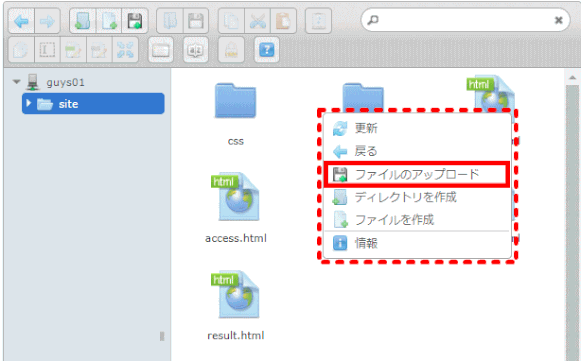The image size is (581, 361).
Task: Click the vertical scrollbar track
Action: [572, 222]
